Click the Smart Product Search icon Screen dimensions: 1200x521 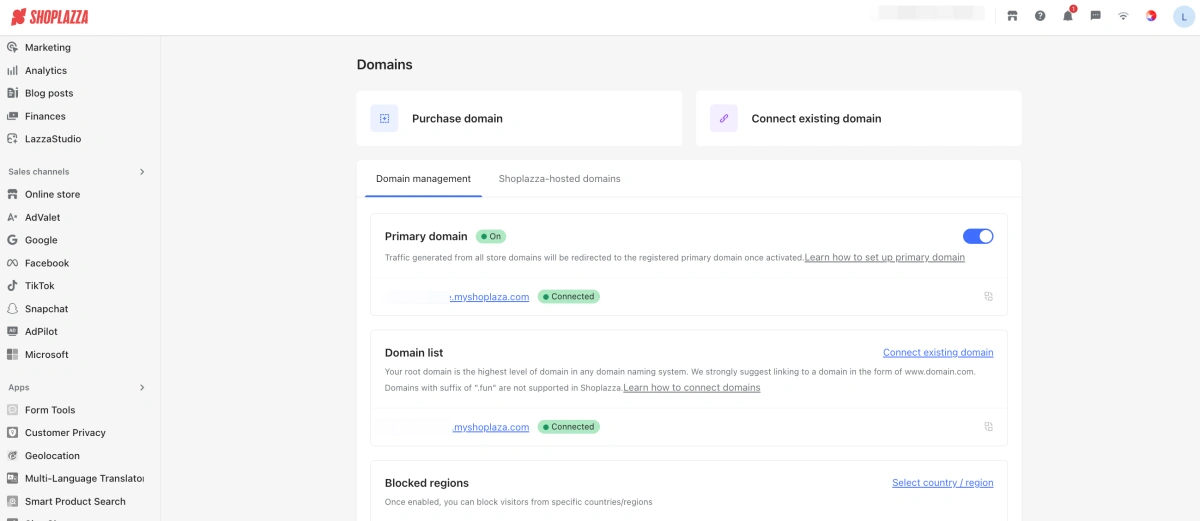pos(13,501)
